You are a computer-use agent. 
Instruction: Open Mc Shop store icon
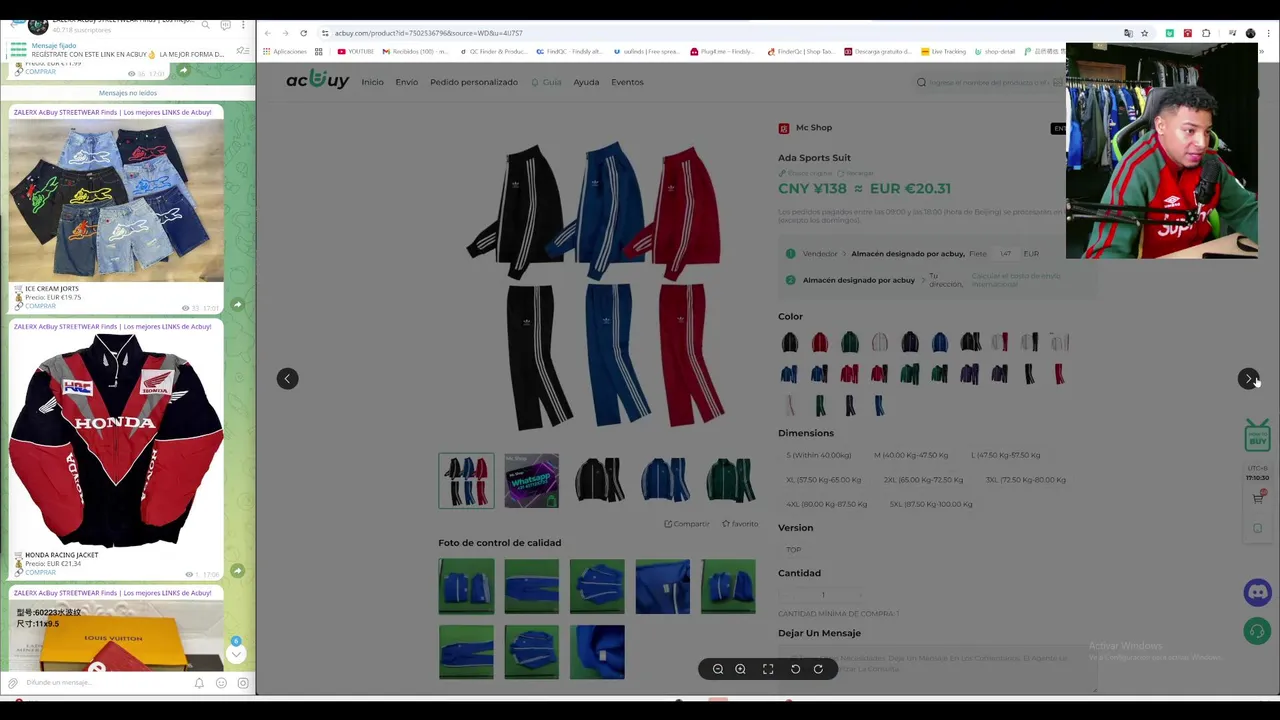coord(784,128)
